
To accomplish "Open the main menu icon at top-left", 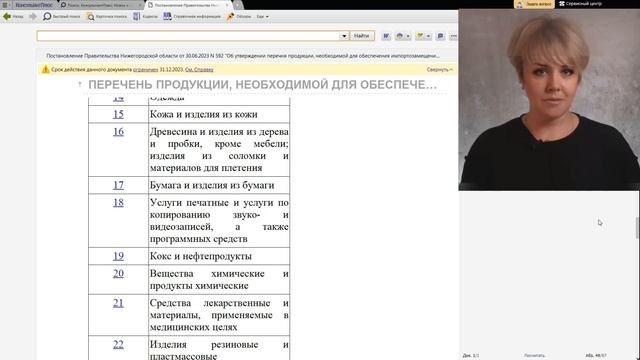I will 5,5.
